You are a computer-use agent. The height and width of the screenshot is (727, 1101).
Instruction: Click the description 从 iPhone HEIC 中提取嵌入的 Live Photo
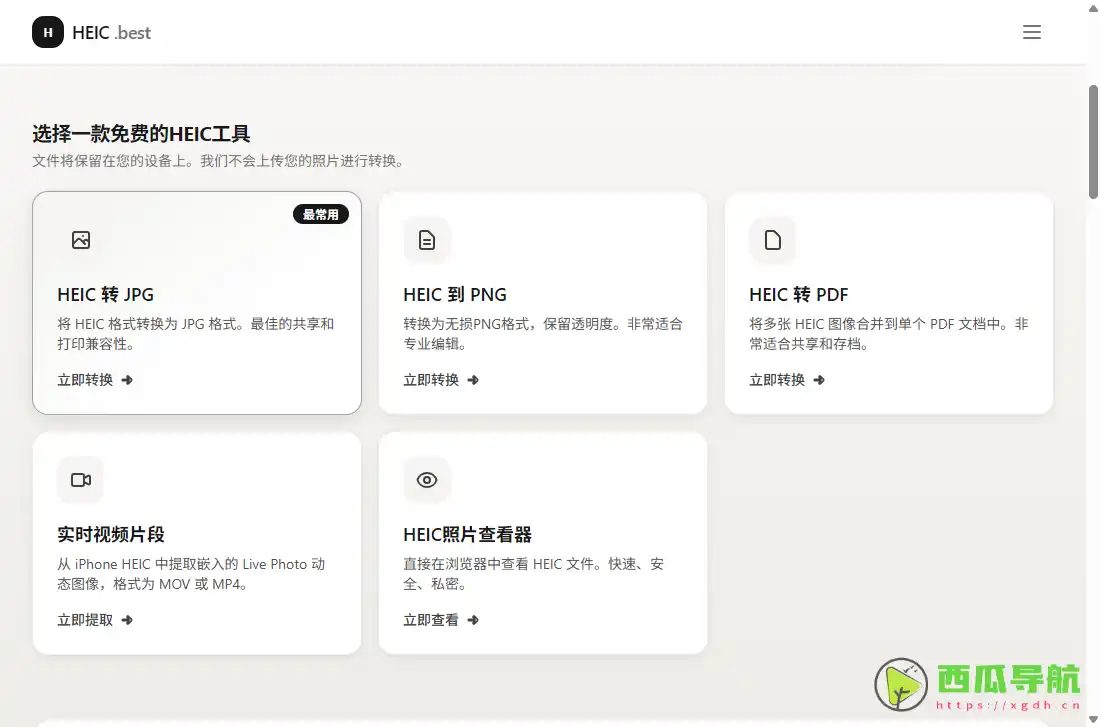[191, 574]
